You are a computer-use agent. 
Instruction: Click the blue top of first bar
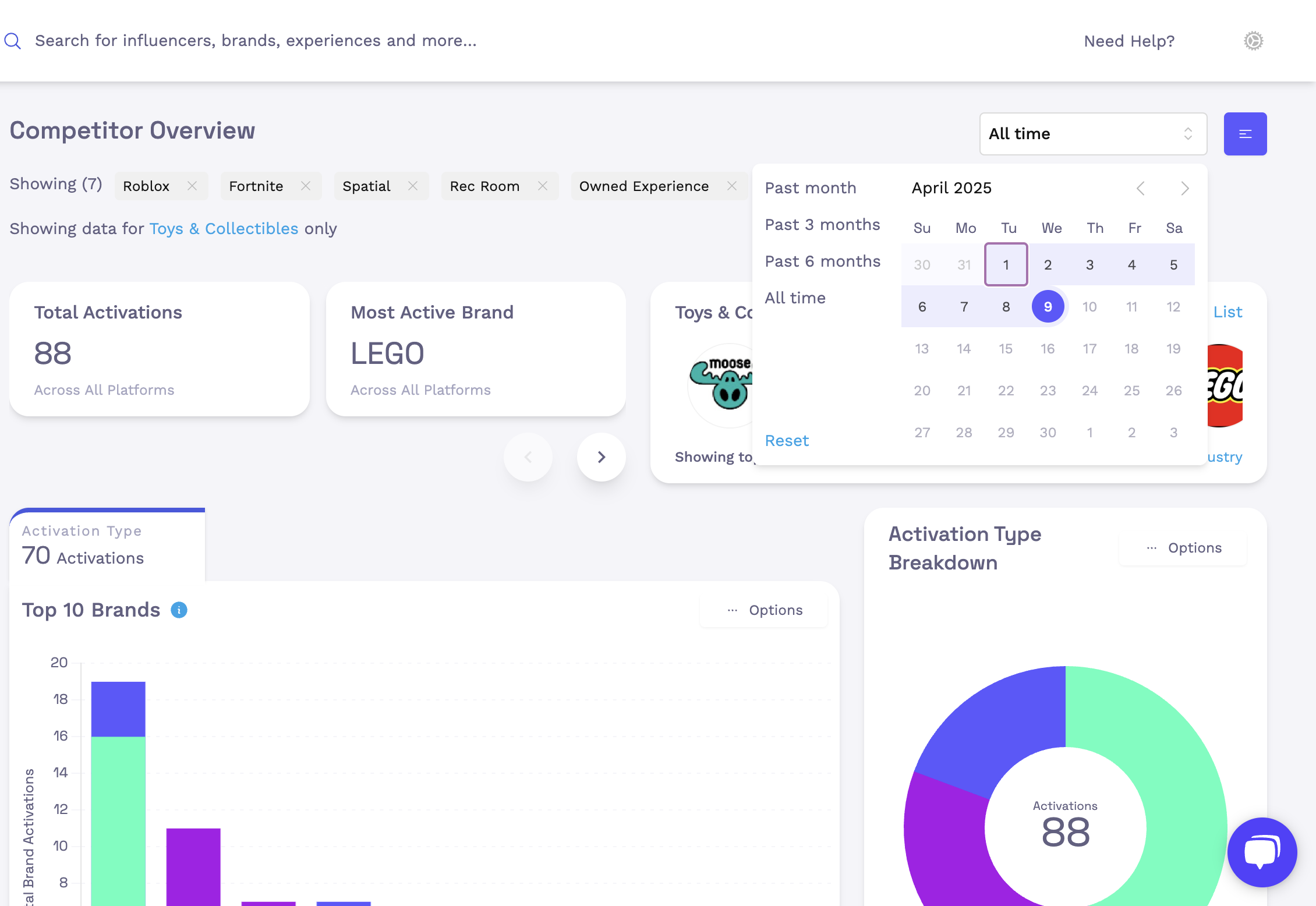[118, 709]
